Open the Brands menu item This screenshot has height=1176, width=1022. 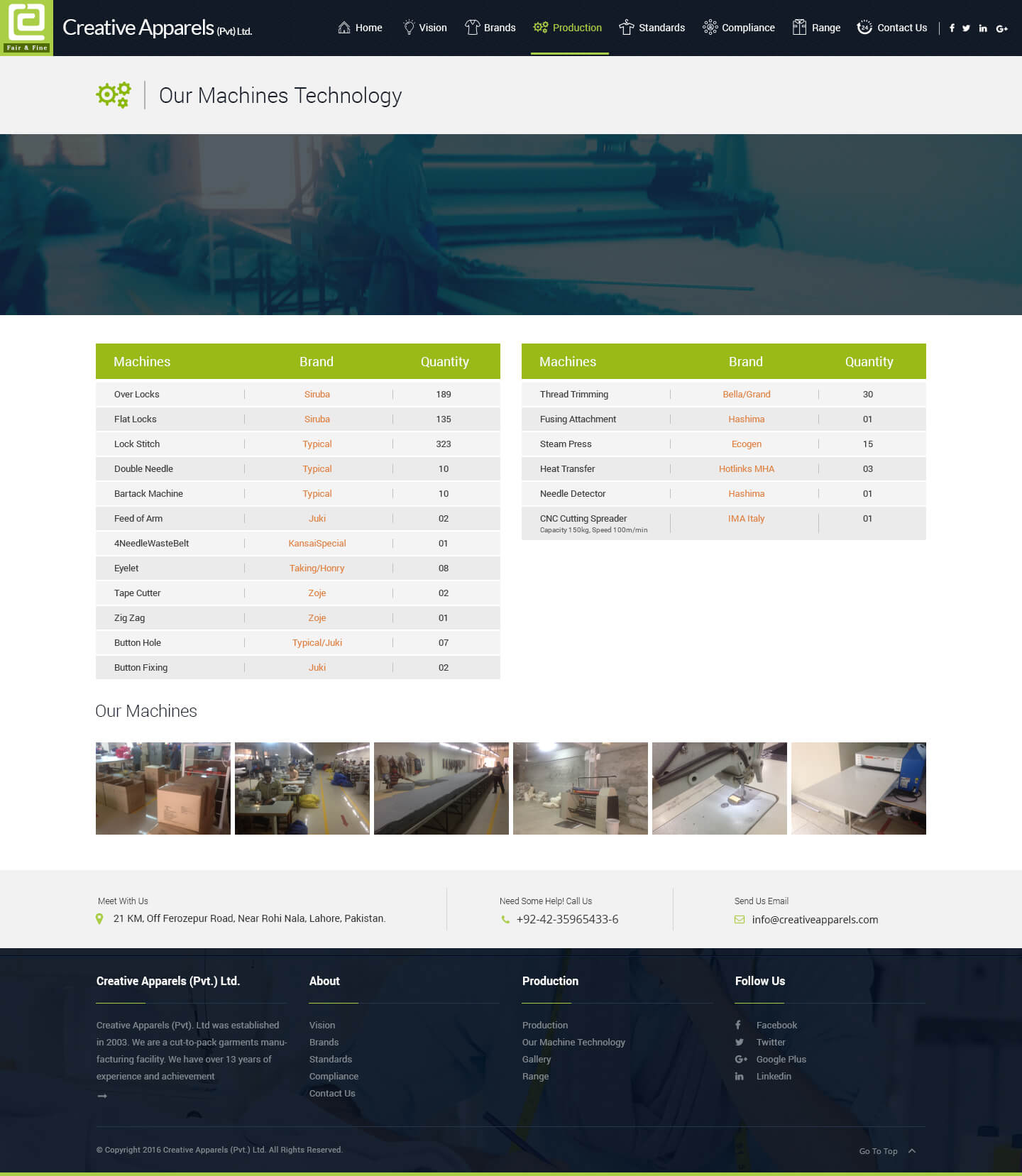click(500, 28)
